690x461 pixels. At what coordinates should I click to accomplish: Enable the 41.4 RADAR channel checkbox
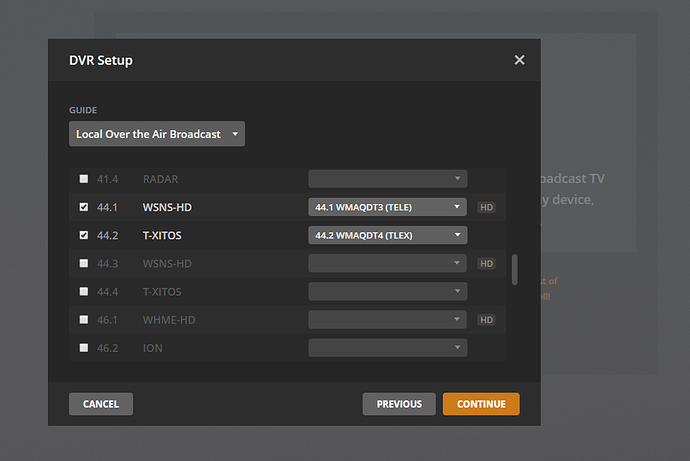click(84, 179)
